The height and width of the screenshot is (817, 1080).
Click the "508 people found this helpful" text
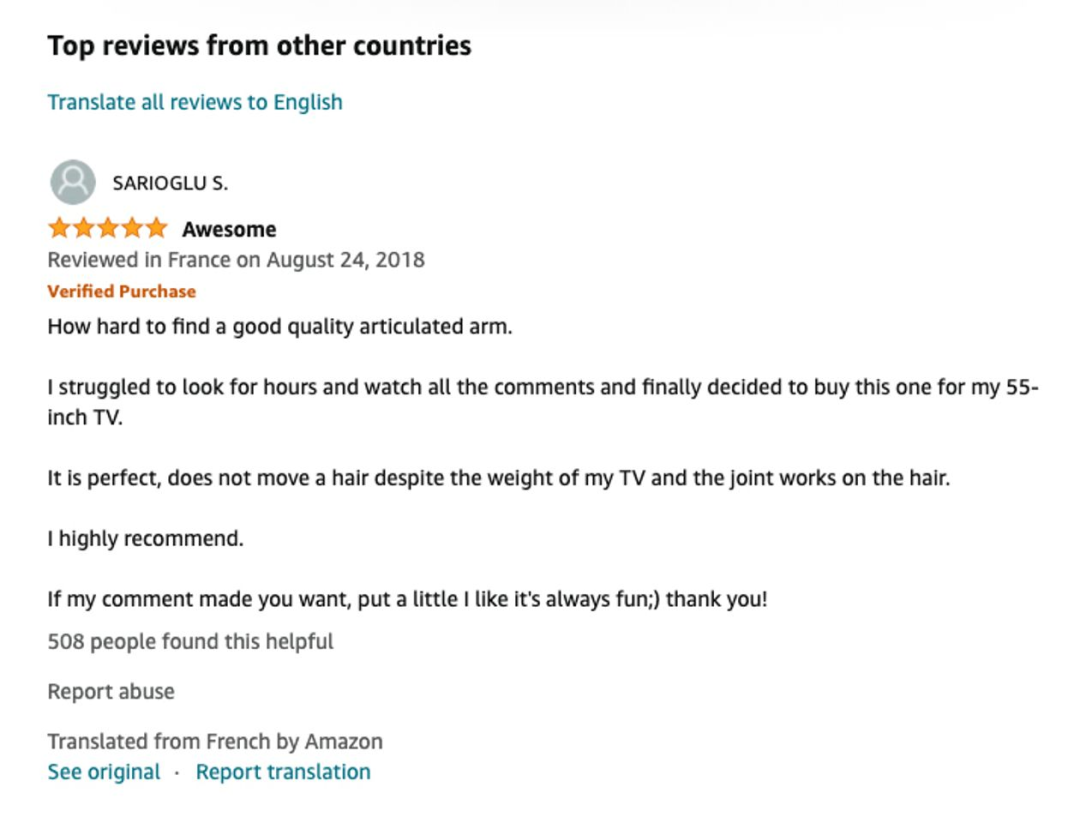[x=191, y=641]
